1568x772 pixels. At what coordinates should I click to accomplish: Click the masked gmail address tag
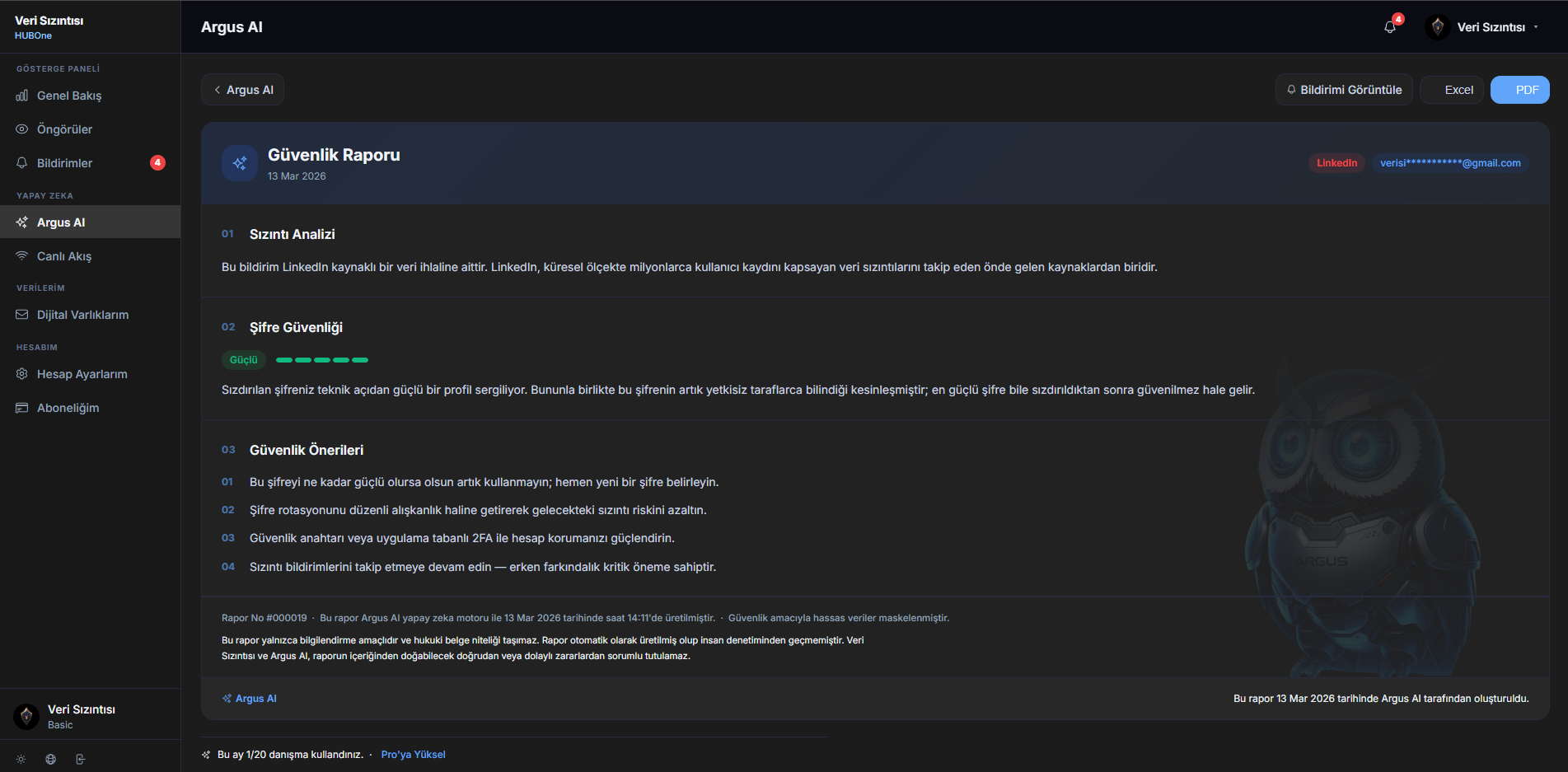click(1450, 163)
